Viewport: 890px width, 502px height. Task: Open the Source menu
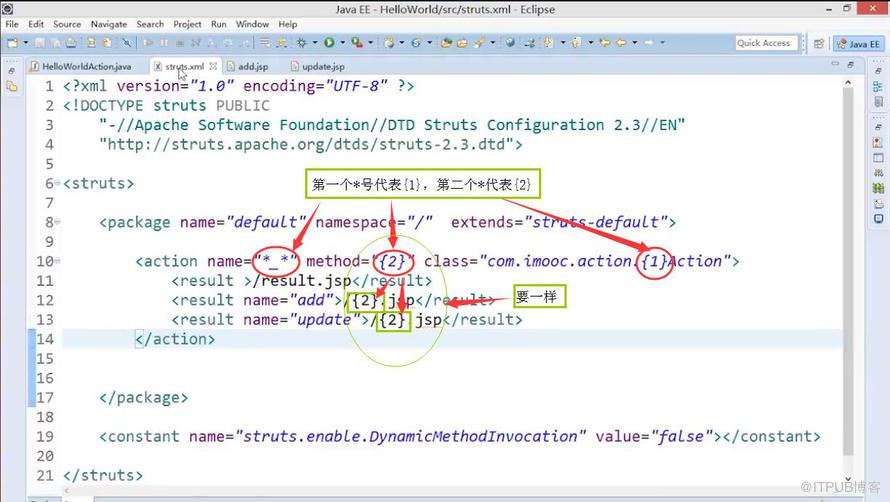(x=67, y=24)
